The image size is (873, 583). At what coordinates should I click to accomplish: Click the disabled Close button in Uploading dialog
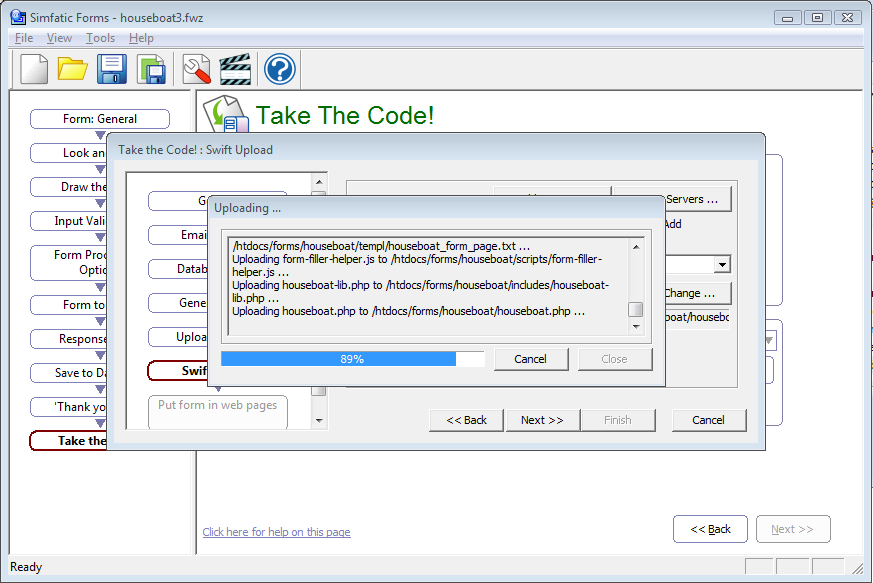click(x=614, y=359)
